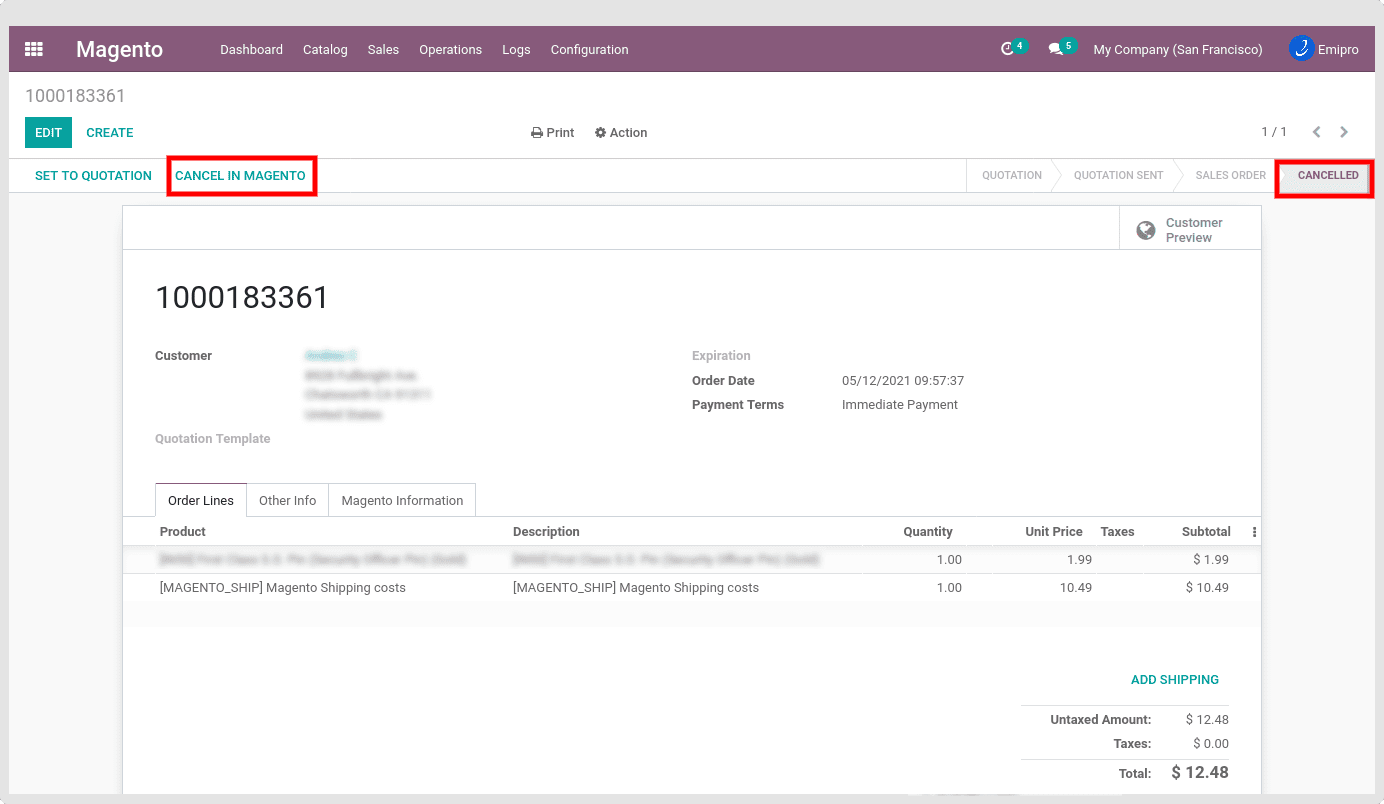Sort by the Quantity column header
Image resolution: width=1384 pixels, height=804 pixels.
[x=928, y=532]
